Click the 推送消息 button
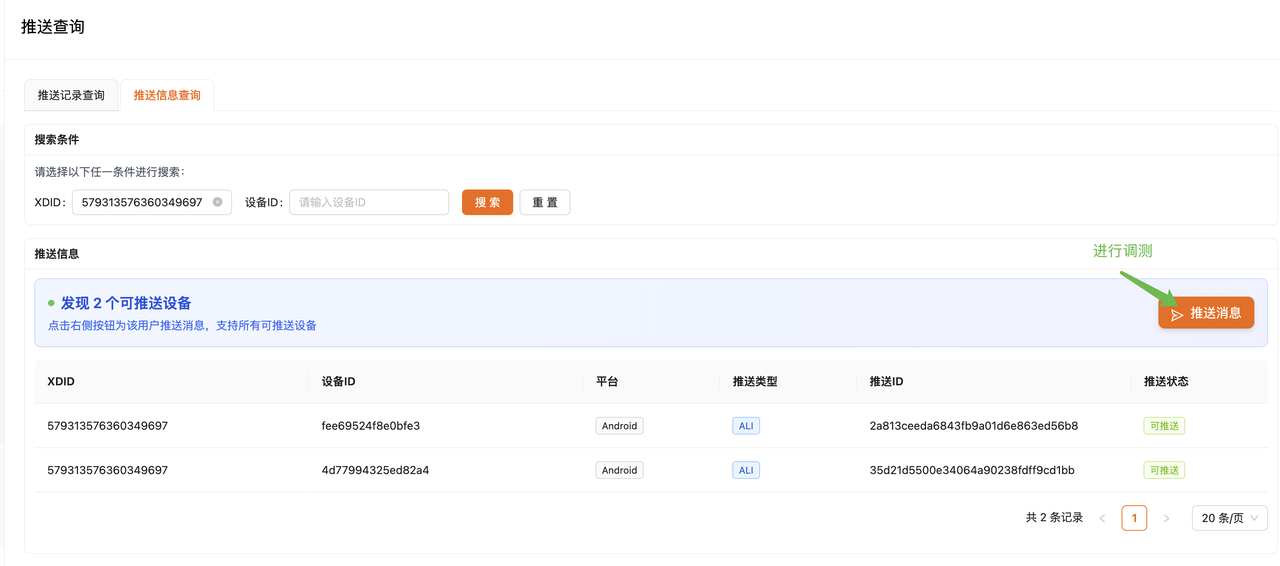Image resolution: width=1280 pixels, height=566 pixels. pyautogui.click(x=1206, y=313)
